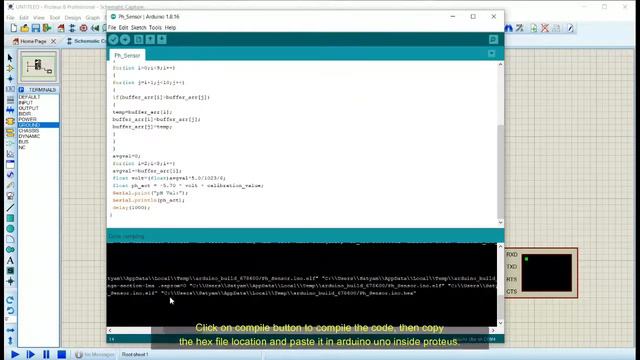Click Proteus red X delete toolbar icon
Screen dimensions: 640x360
545,28
